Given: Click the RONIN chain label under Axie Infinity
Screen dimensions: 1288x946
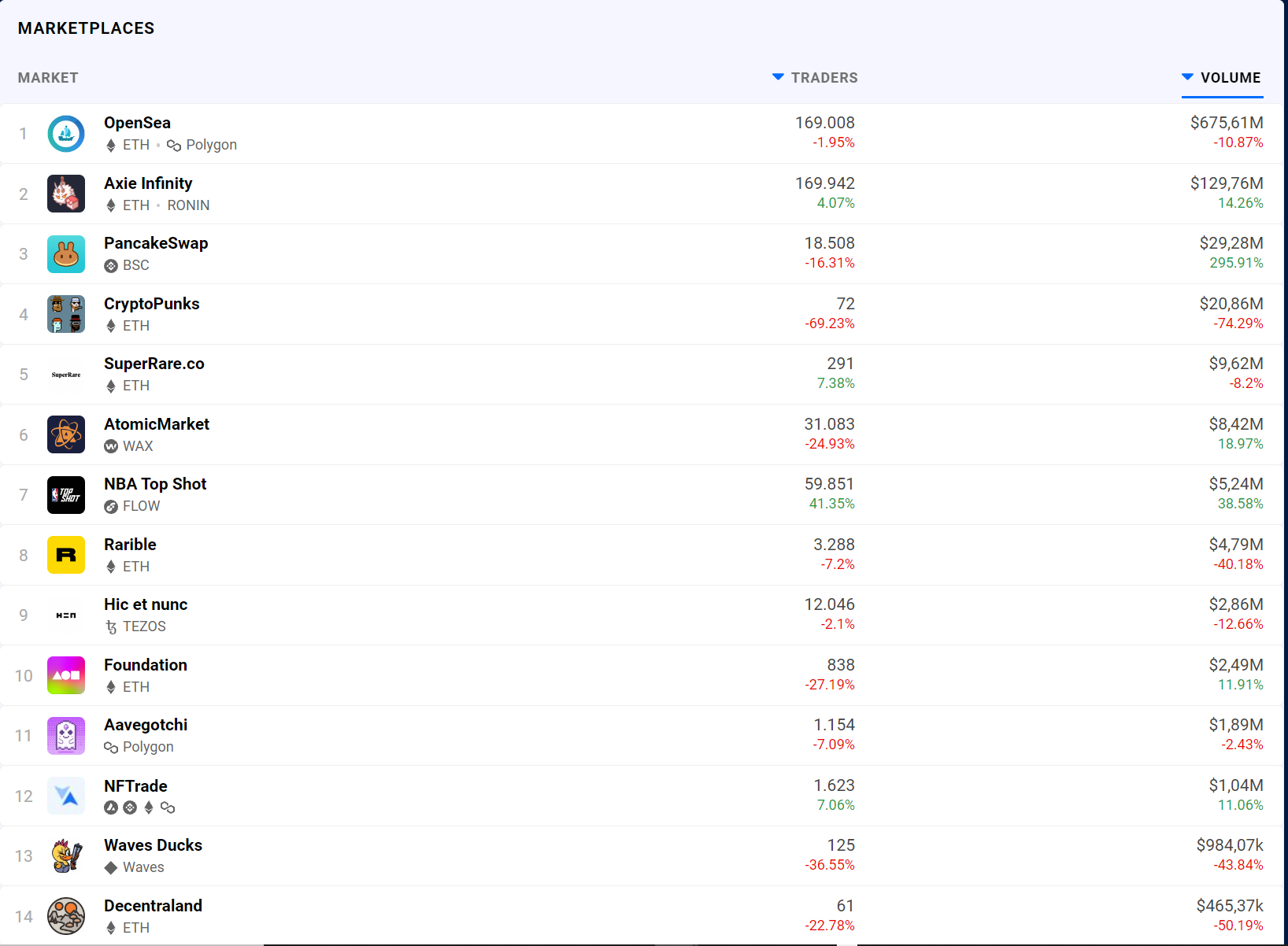Looking at the screenshot, I should point(188,205).
